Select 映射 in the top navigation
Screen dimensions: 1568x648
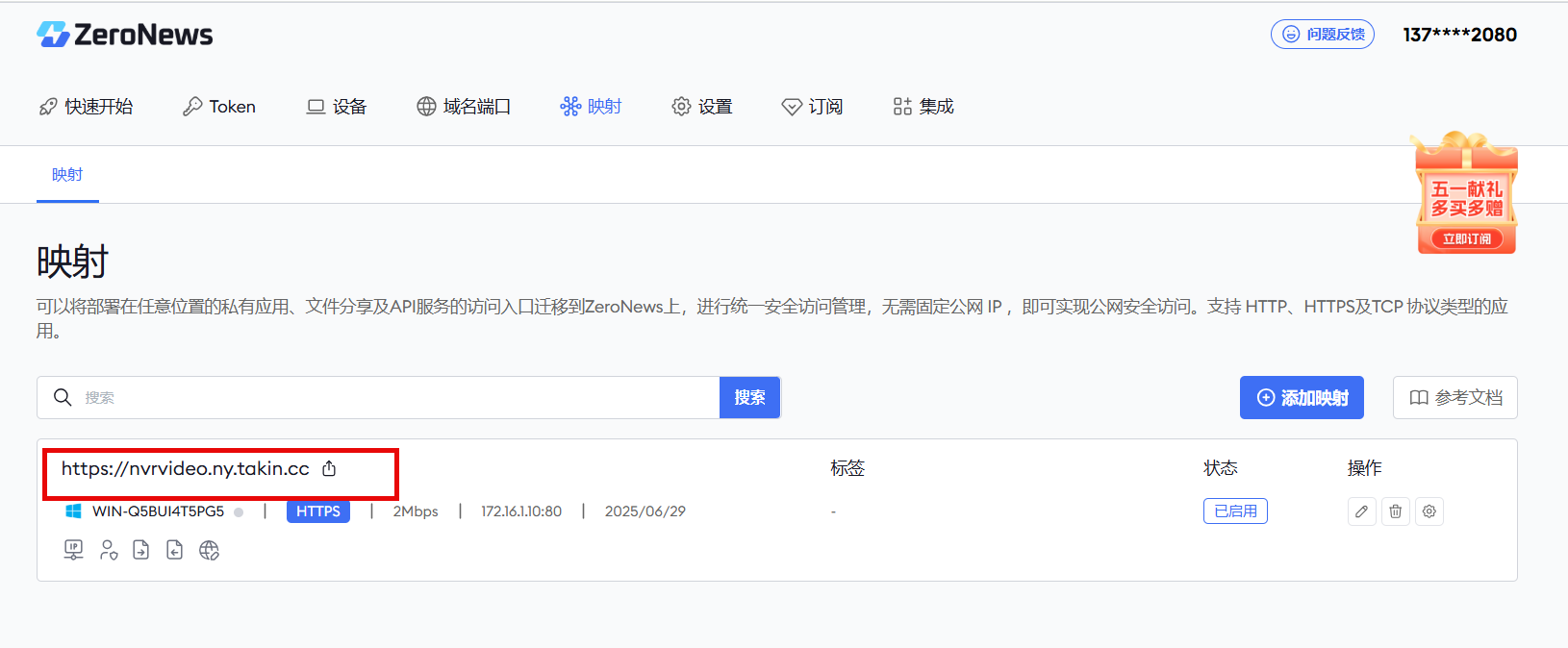pos(591,107)
